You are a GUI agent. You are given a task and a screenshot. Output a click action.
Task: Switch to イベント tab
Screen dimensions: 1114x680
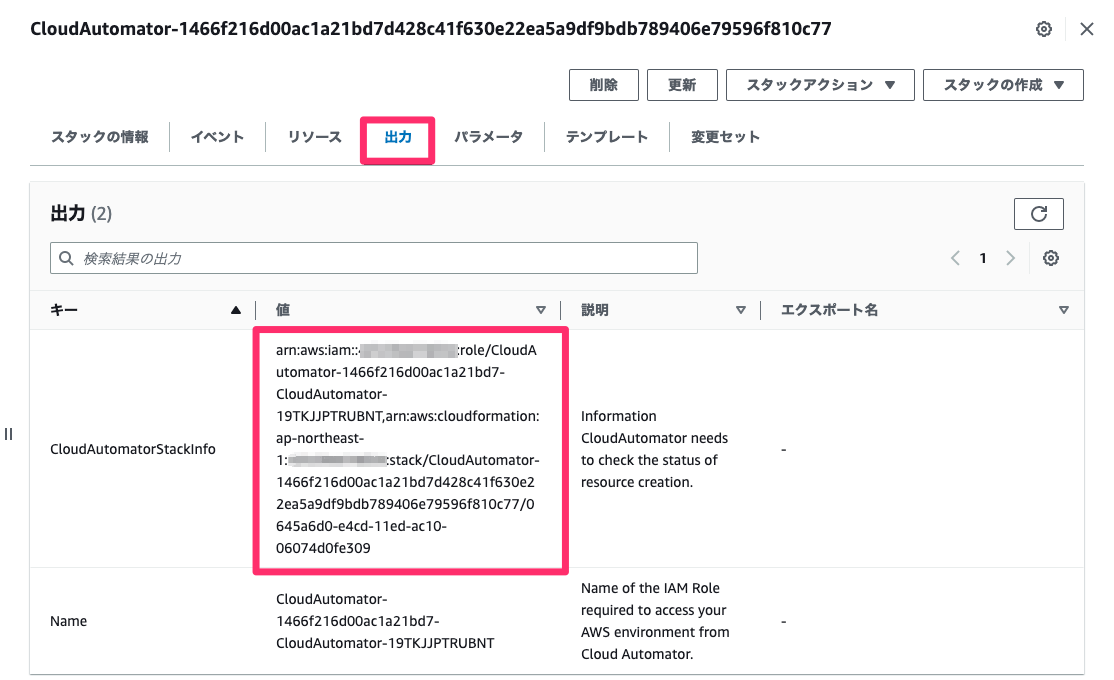point(217,137)
